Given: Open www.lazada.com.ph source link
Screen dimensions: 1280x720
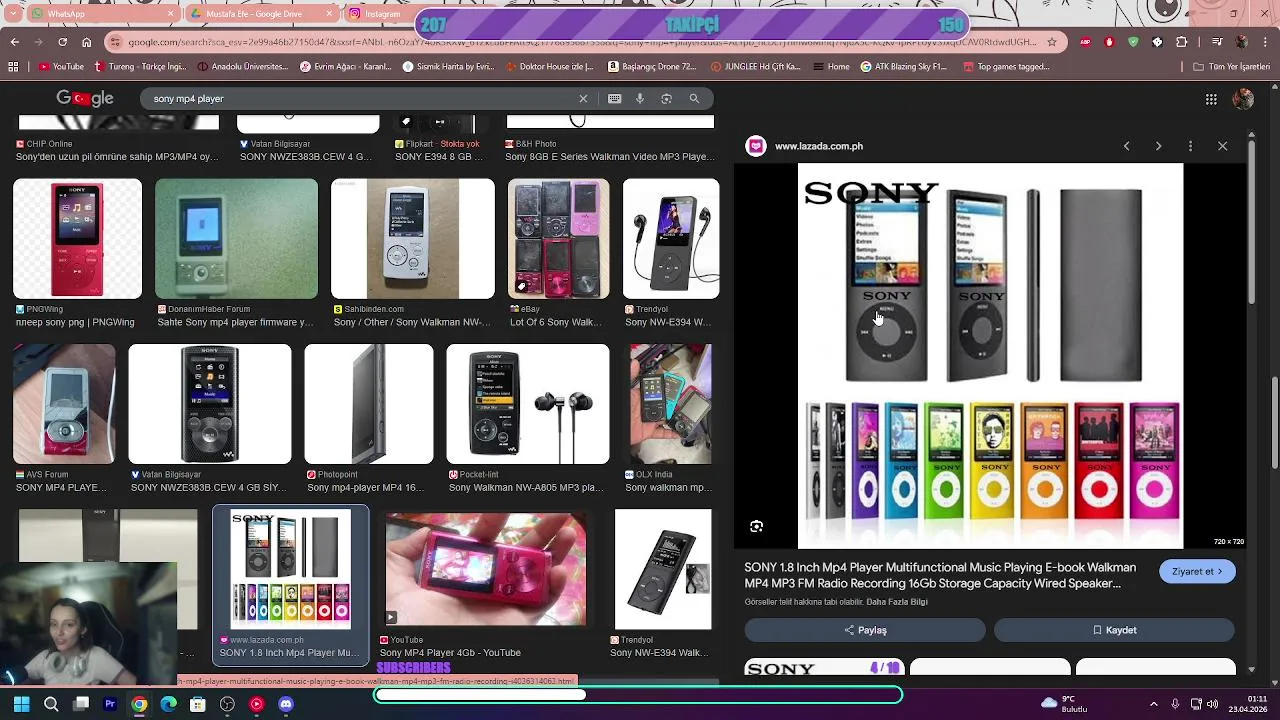Looking at the screenshot, I should (x=818, y=146).
